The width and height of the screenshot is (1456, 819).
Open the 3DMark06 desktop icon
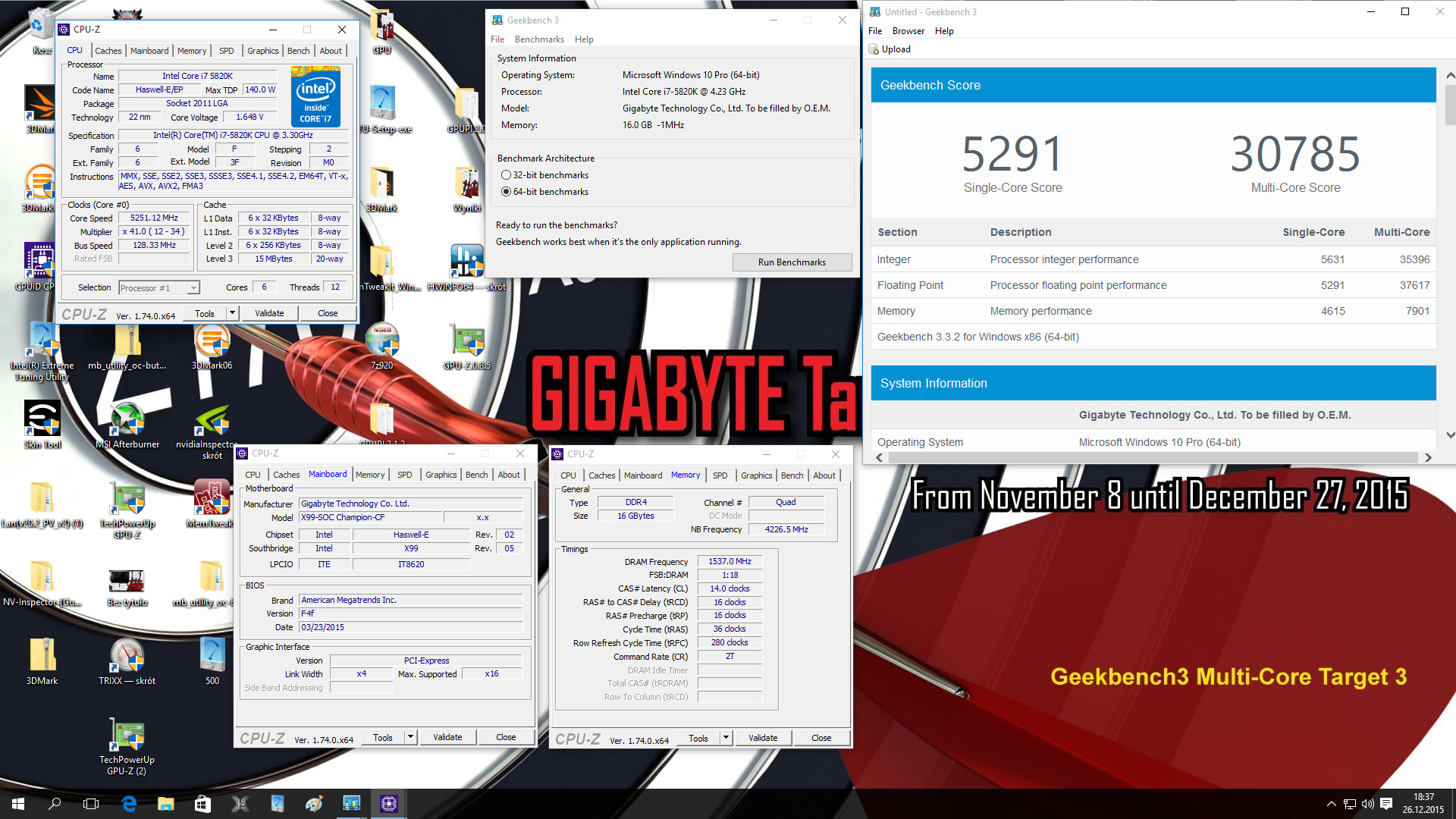[212, 340]
